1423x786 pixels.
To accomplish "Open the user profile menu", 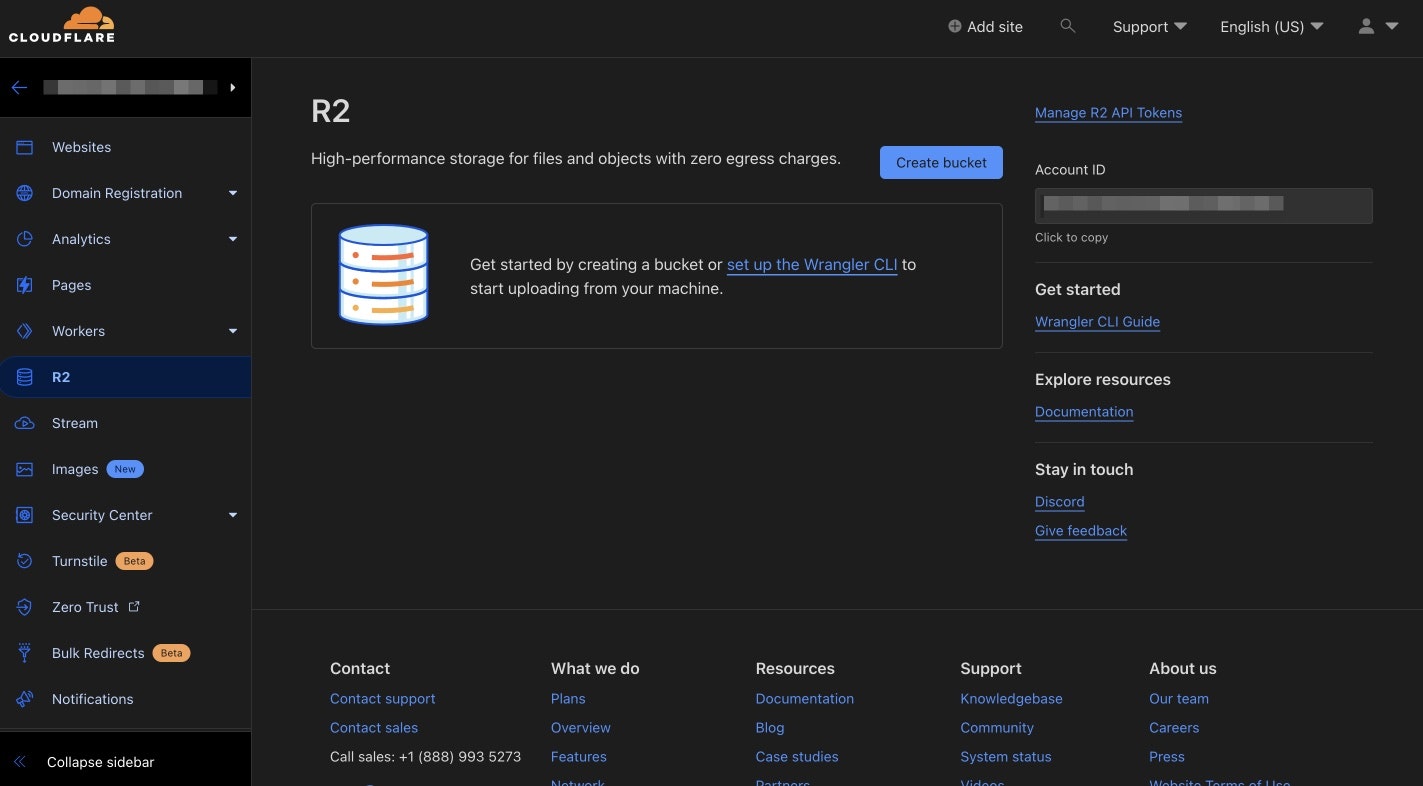I will [x=1378, y=27].
